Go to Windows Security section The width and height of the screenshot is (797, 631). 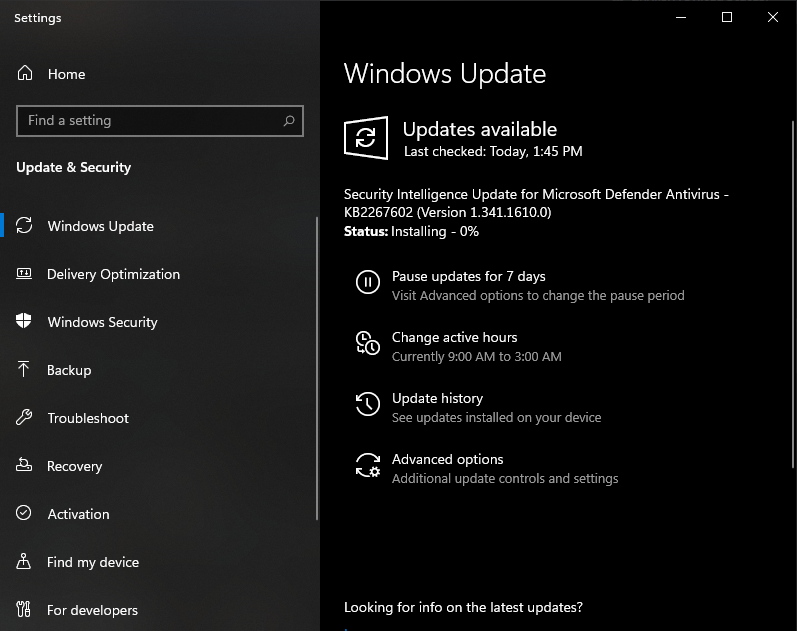point(102,322)
